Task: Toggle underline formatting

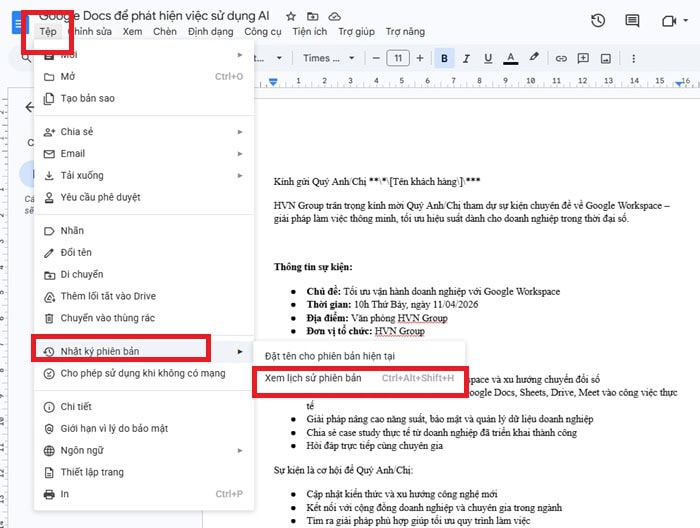Action: click(x=488, y=57)
